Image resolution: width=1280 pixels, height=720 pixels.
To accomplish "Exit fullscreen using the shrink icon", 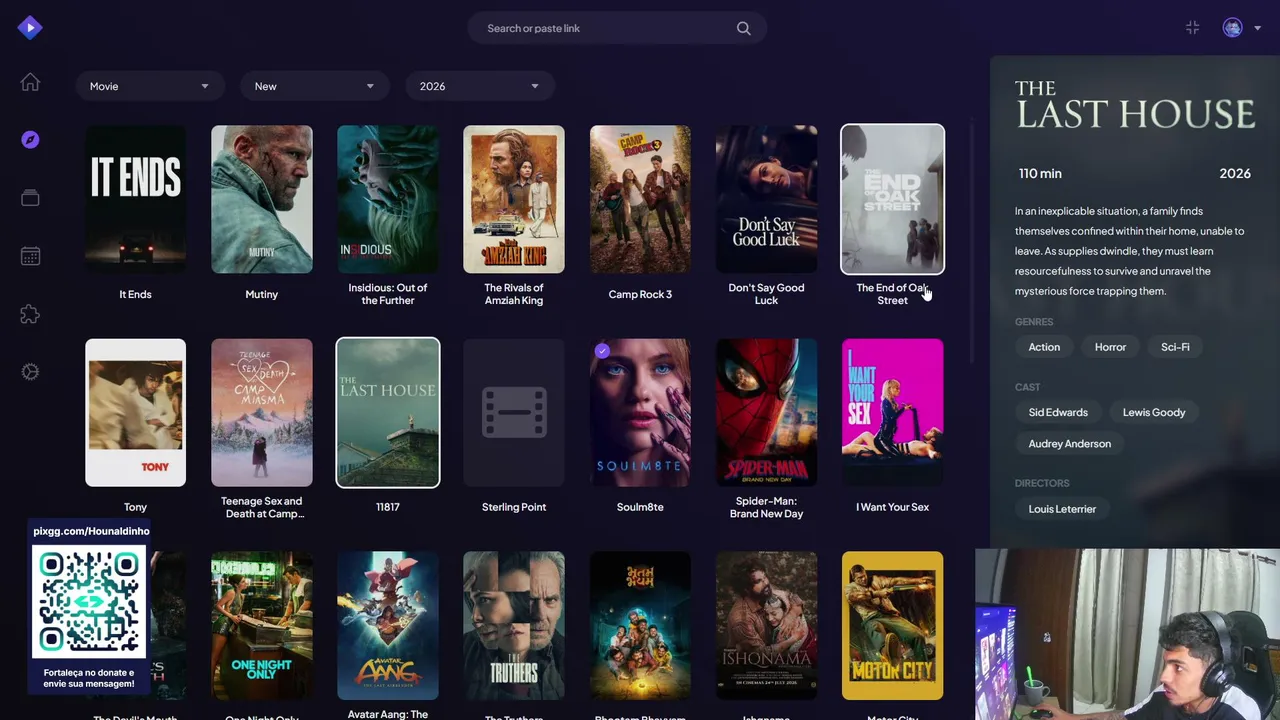I will (x=1192, y=28).
